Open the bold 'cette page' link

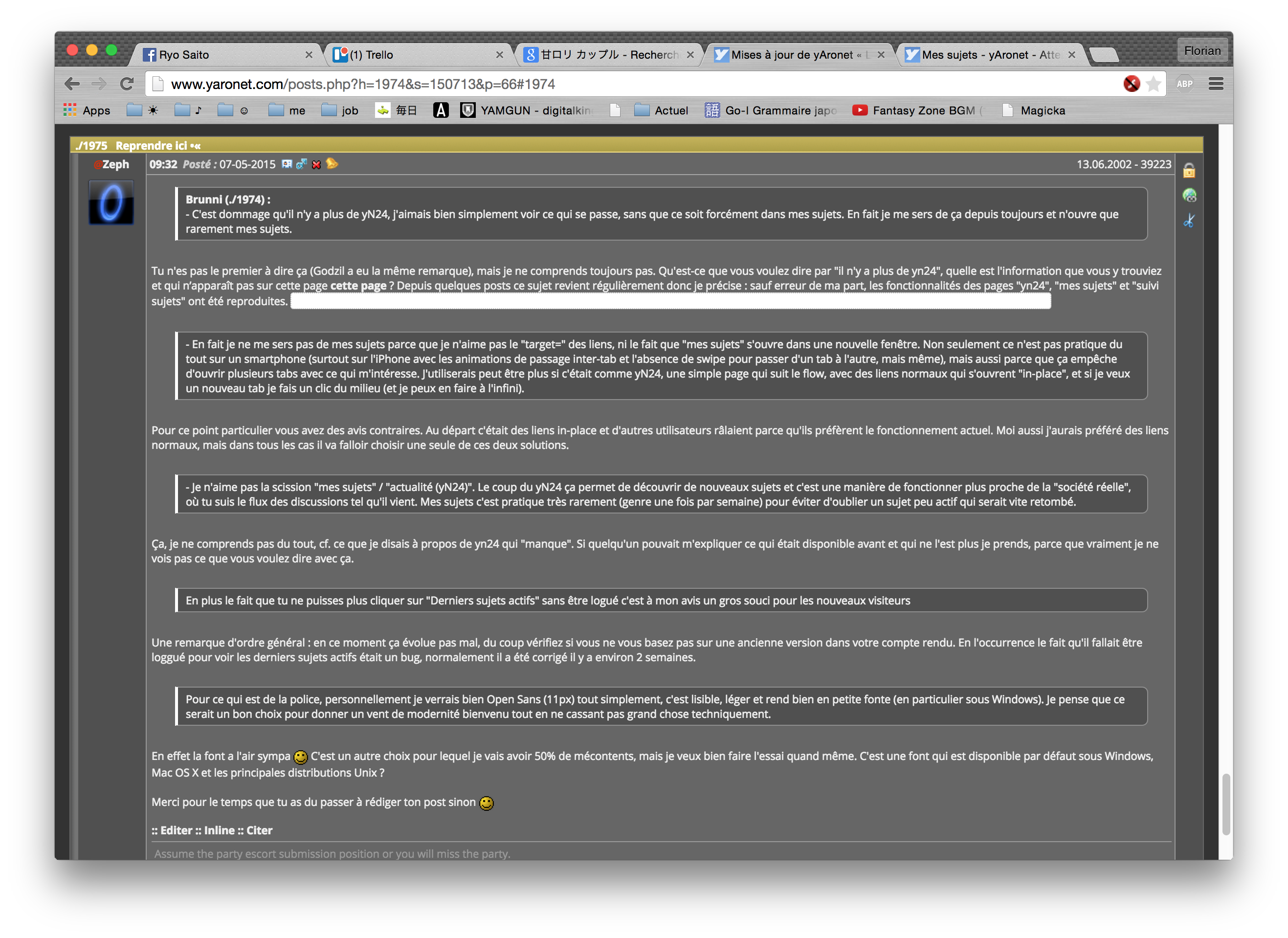click(x=358, y=286)
